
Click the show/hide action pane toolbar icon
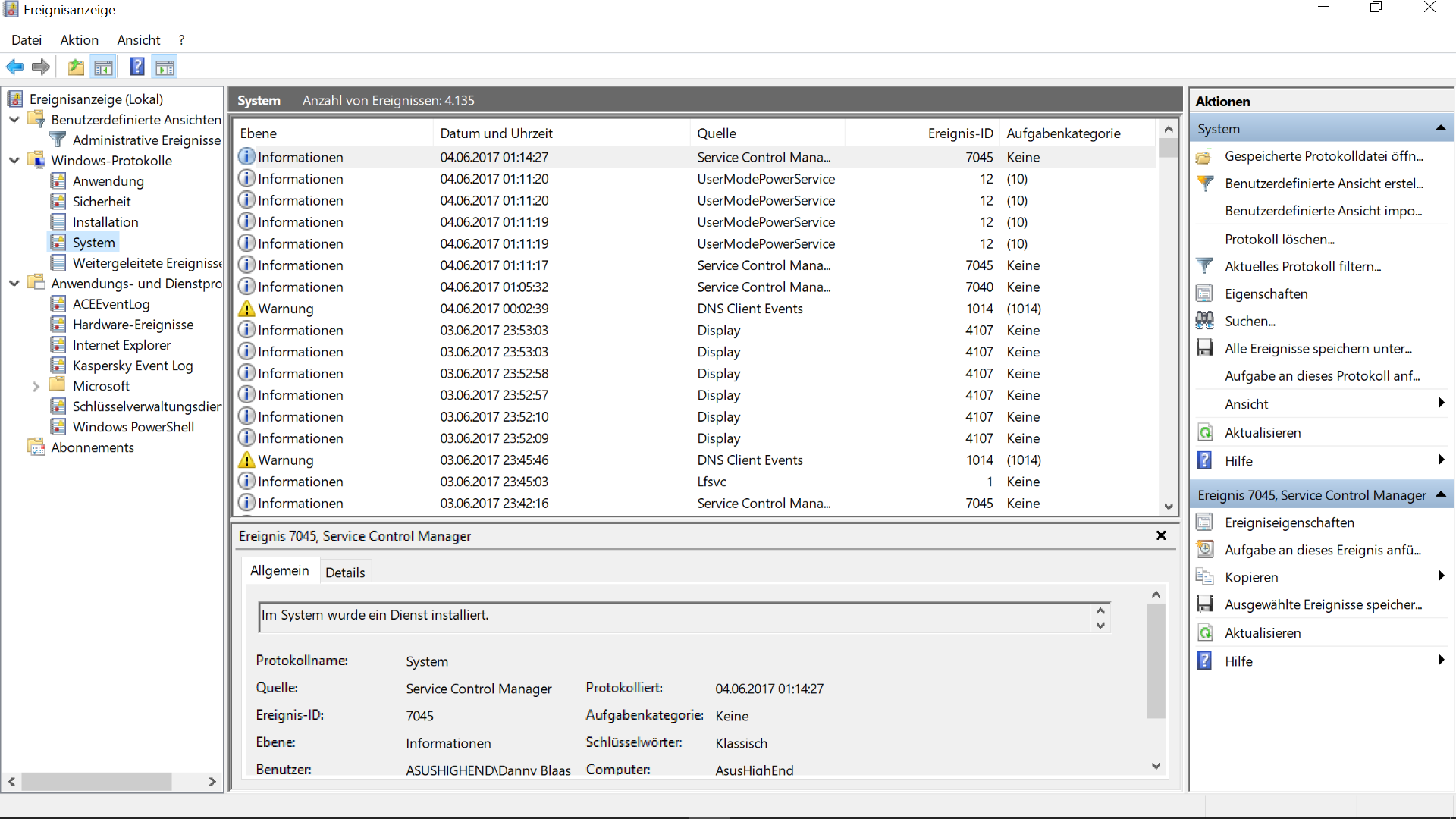pyautogui.click(x=165, y=67)
